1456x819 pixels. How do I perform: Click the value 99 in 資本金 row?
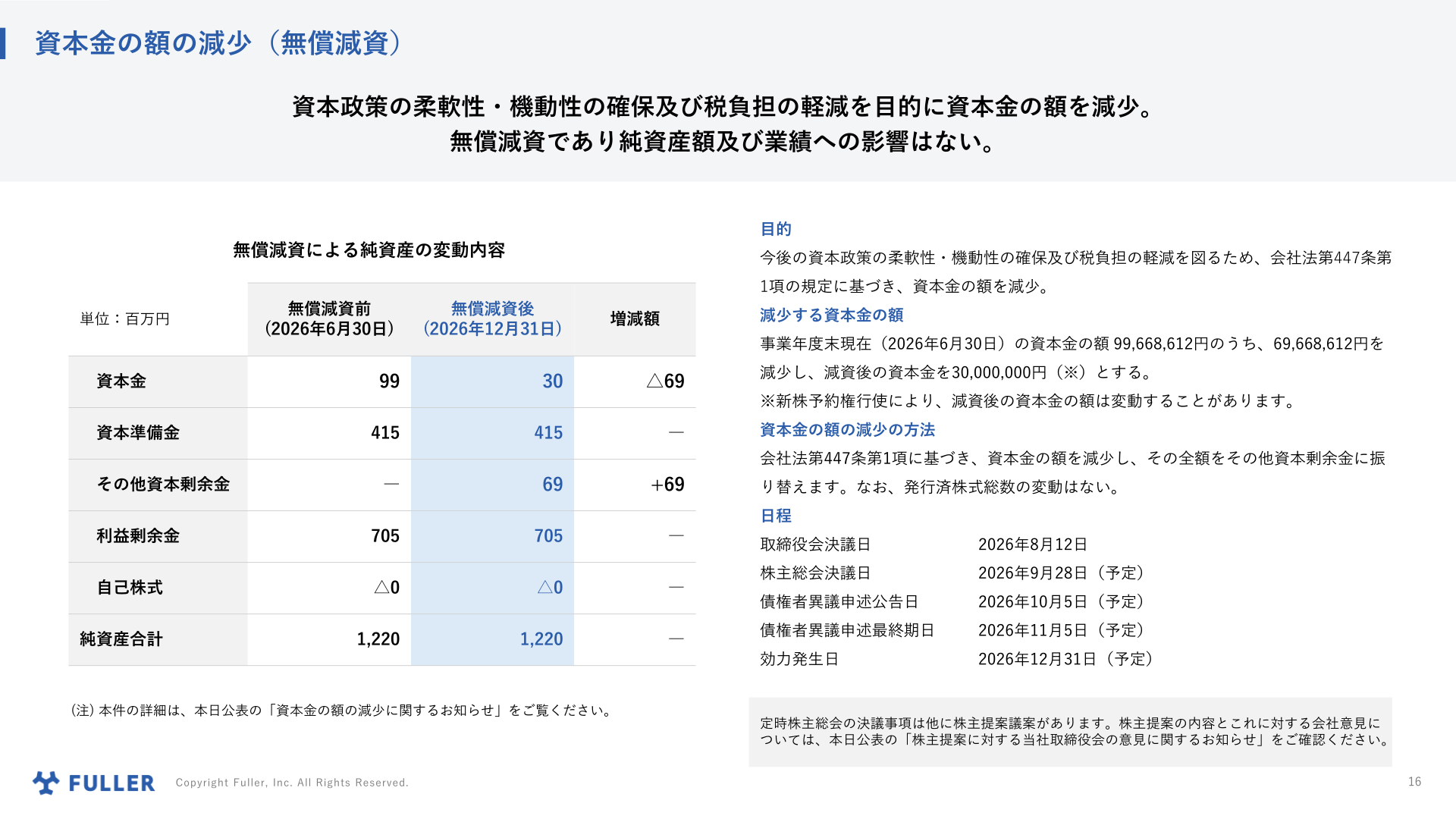click(x=389, y=381)
